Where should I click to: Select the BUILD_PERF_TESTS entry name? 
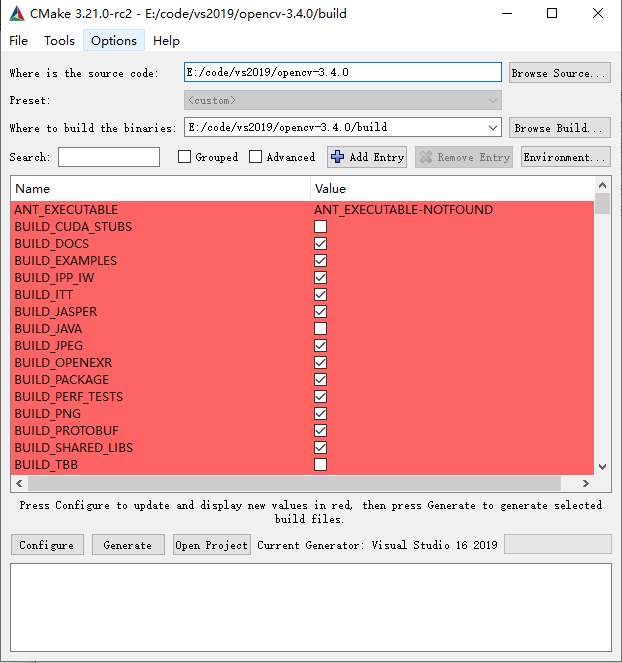(x=69, y=397)
